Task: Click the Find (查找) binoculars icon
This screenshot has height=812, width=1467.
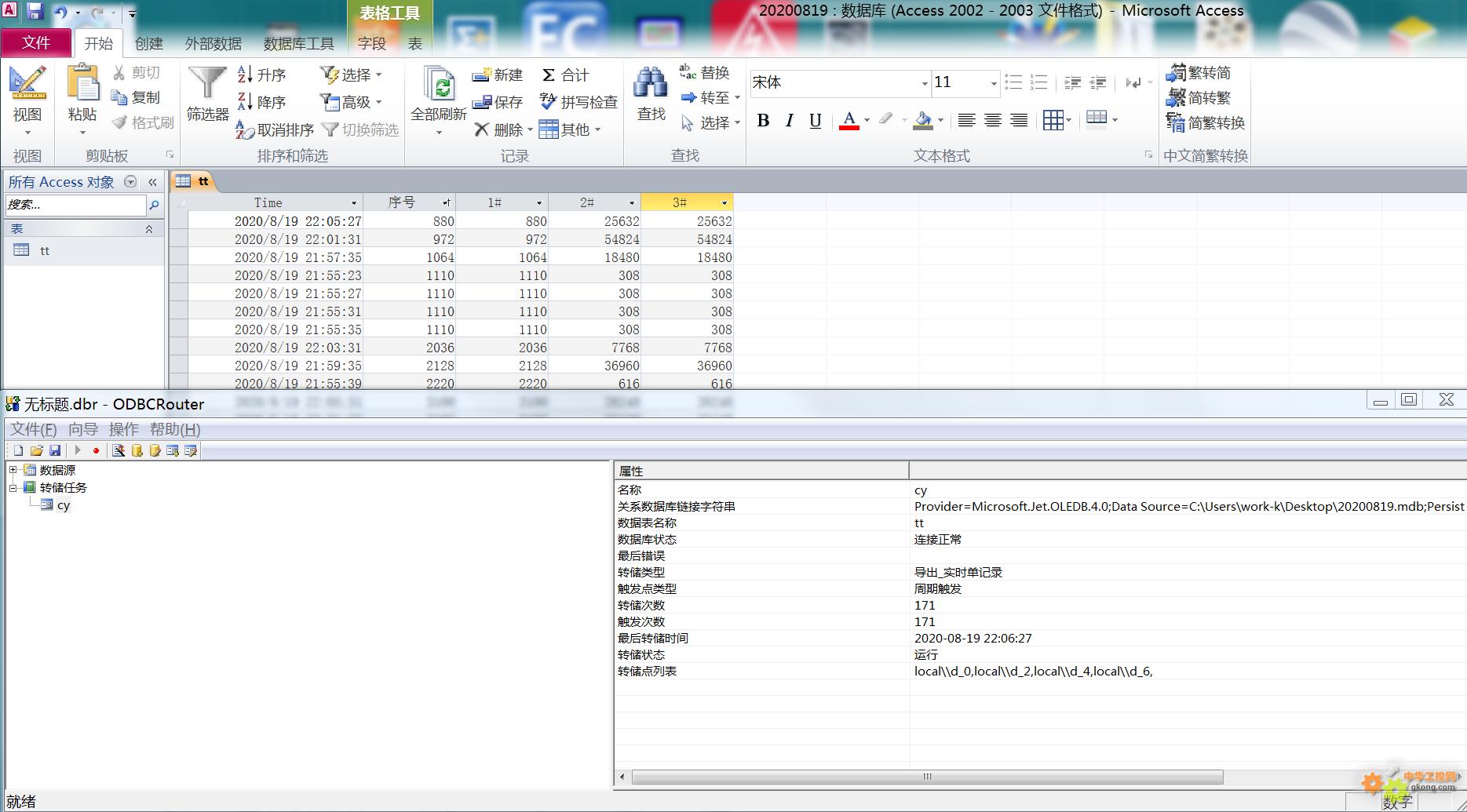Action: coord(651,83)
